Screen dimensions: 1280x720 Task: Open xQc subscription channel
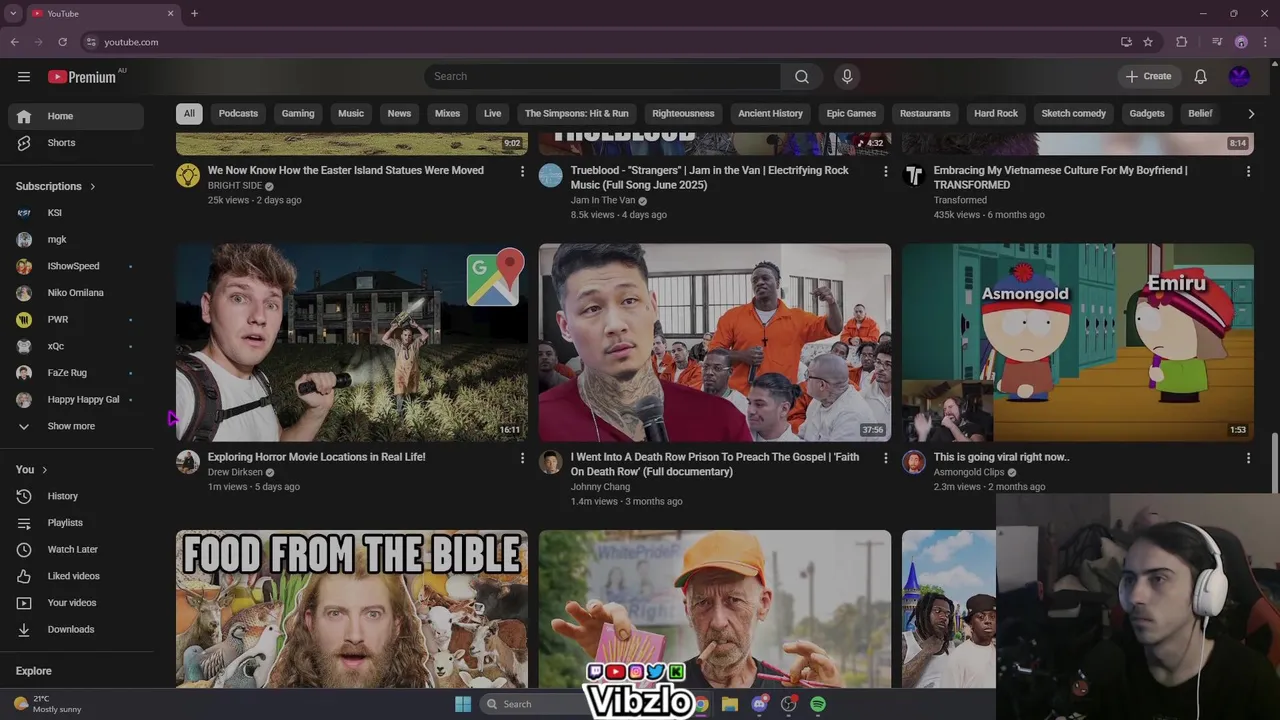click(x=76, y=346)
